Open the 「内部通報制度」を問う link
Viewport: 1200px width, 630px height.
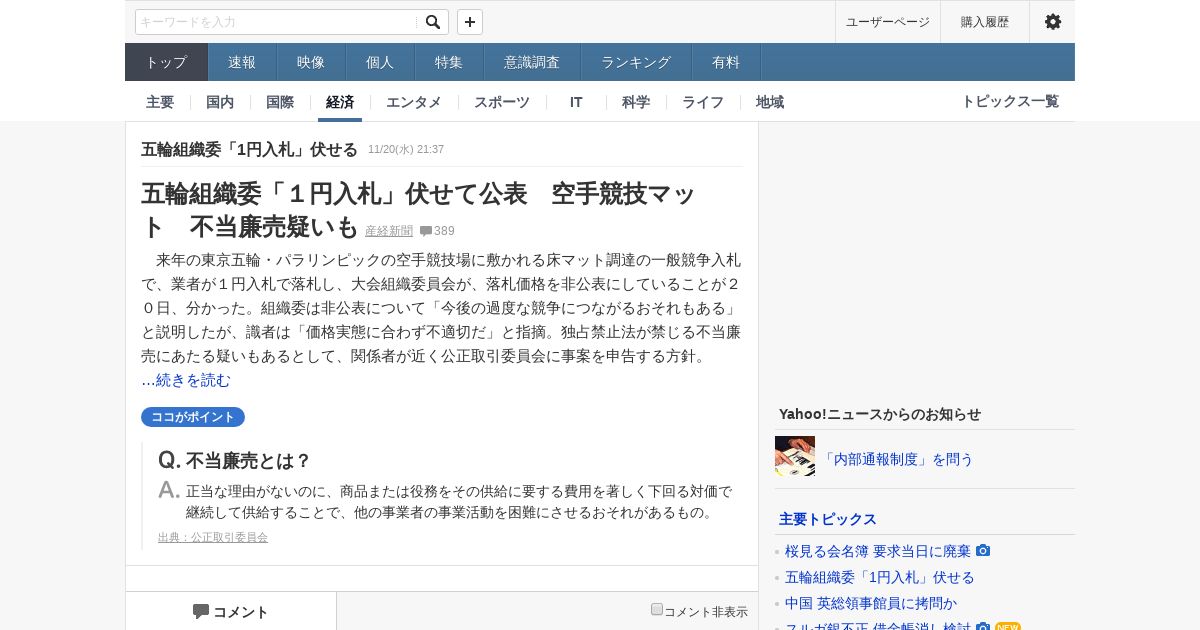click(897, 459)
